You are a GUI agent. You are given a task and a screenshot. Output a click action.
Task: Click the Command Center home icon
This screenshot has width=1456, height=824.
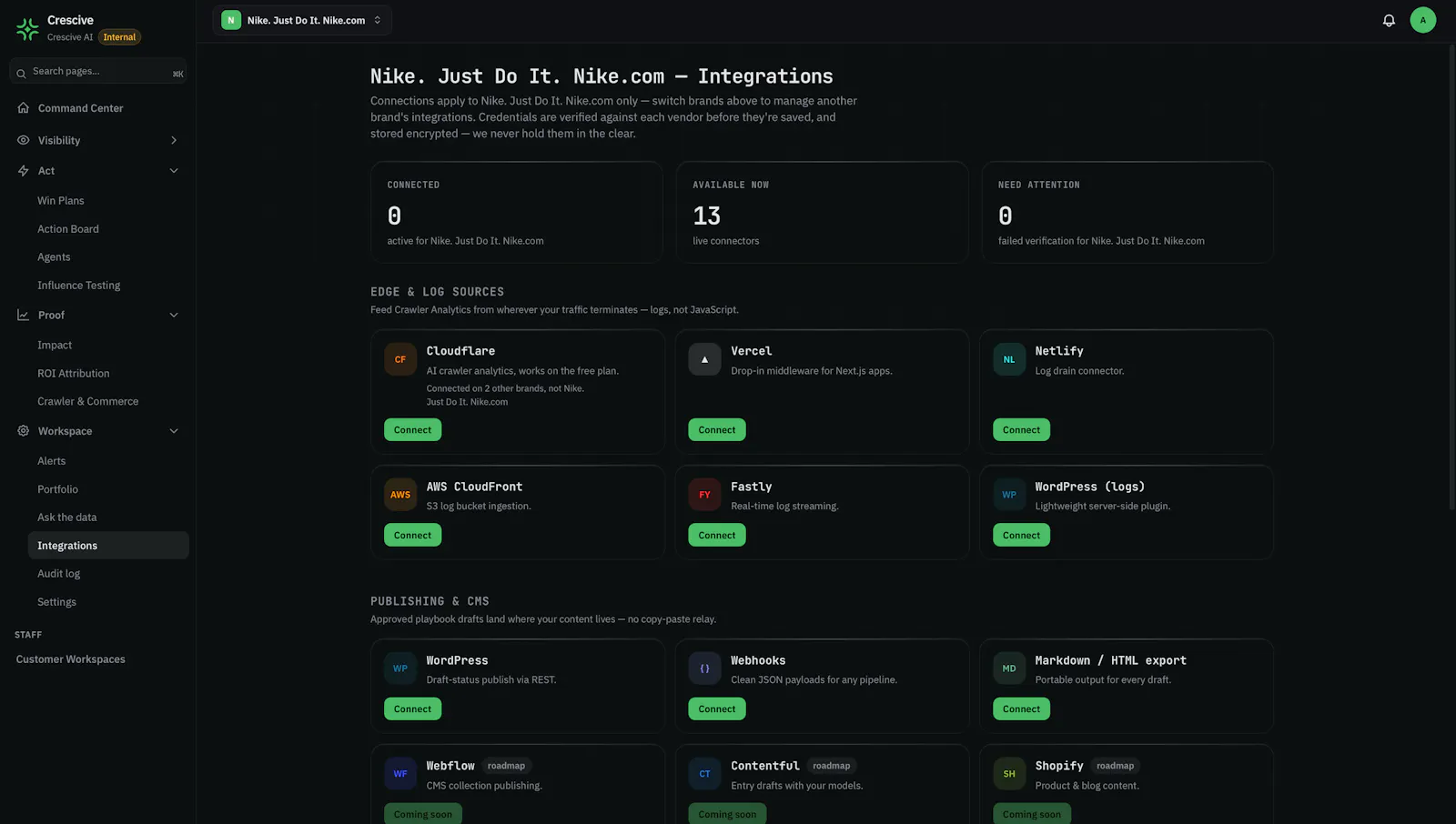tap(24, 107)
